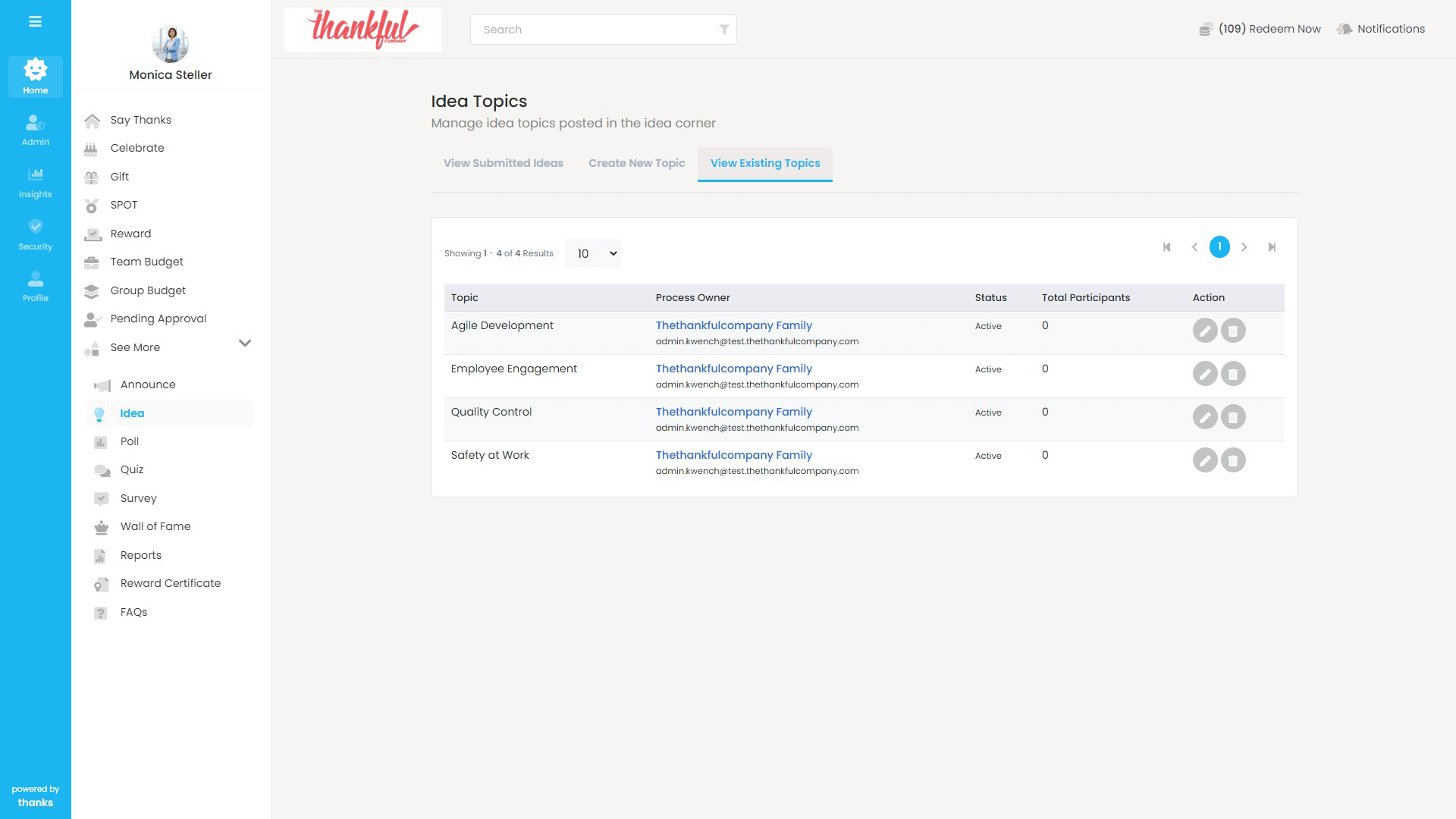This screenshot has height=819, width=1456.
Task: Delete the Quality Control topic
Action: 1232,417
